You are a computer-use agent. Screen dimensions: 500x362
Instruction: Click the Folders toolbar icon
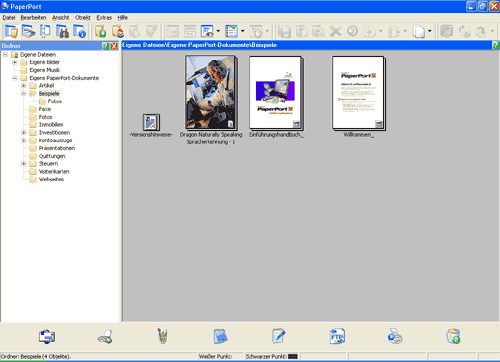(x=11, y=32)
